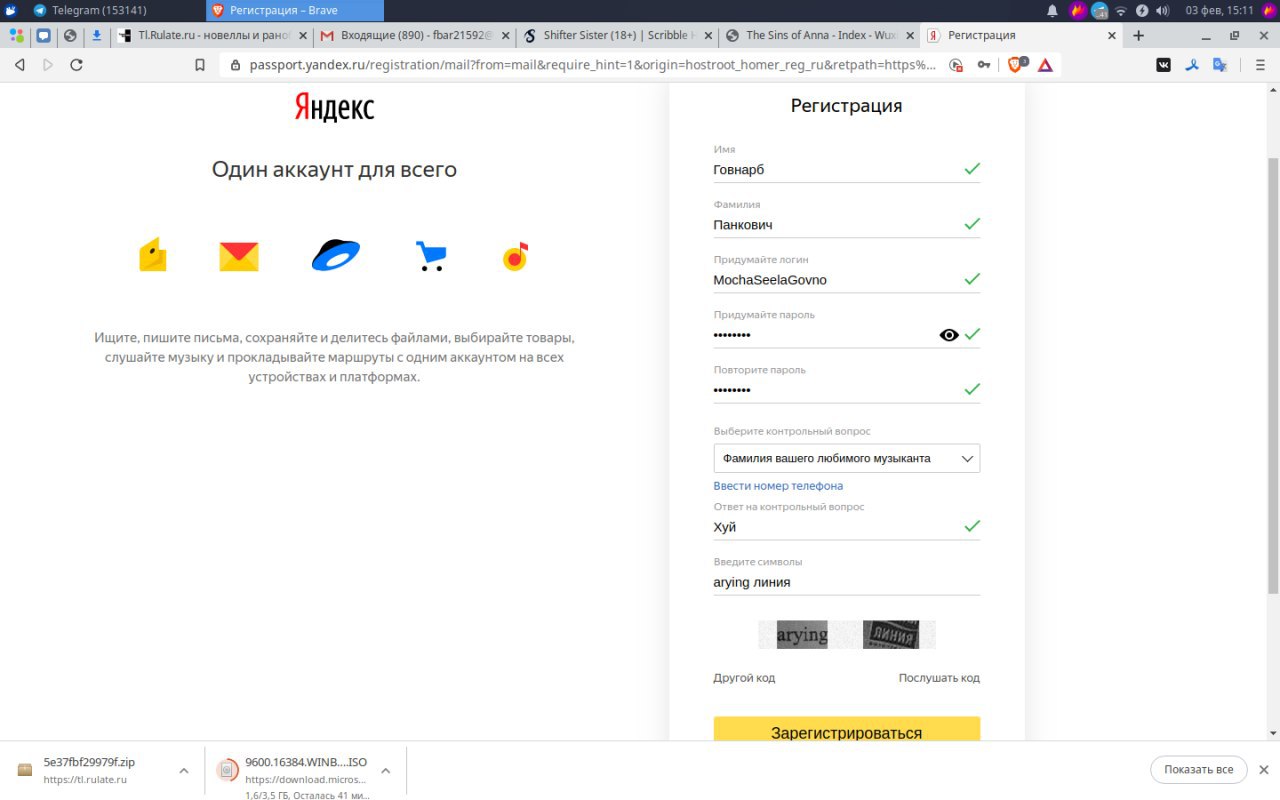Close the downloads bar
The width and height of the screenshot is (1280, 800).
click(1264, 769)
